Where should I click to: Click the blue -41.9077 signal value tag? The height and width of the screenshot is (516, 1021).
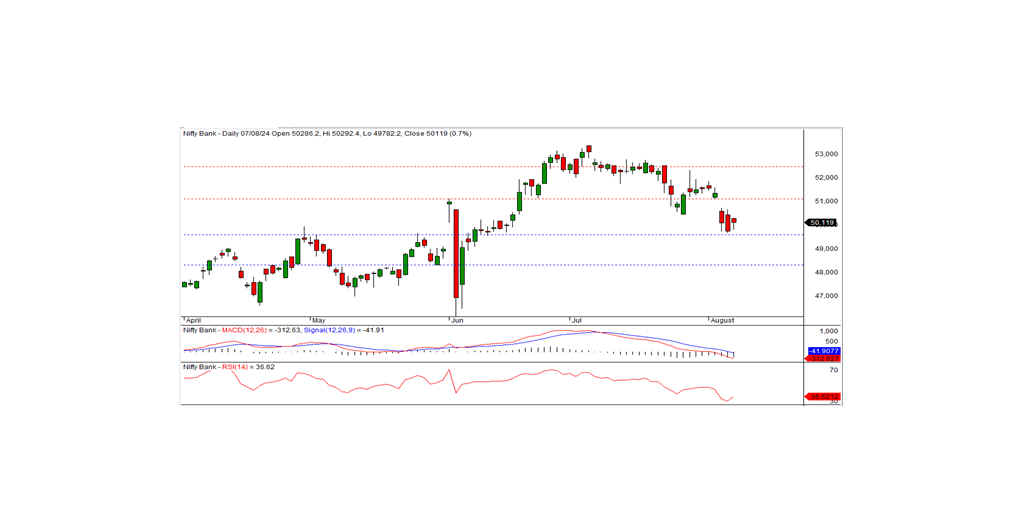tap(823, 351)
